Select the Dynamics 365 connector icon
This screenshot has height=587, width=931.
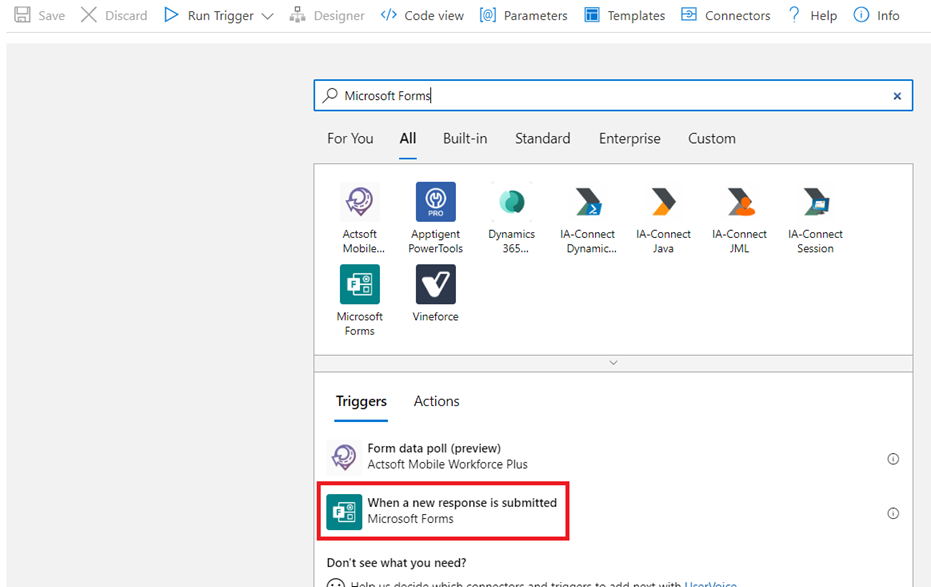click(x=511, y=202)
